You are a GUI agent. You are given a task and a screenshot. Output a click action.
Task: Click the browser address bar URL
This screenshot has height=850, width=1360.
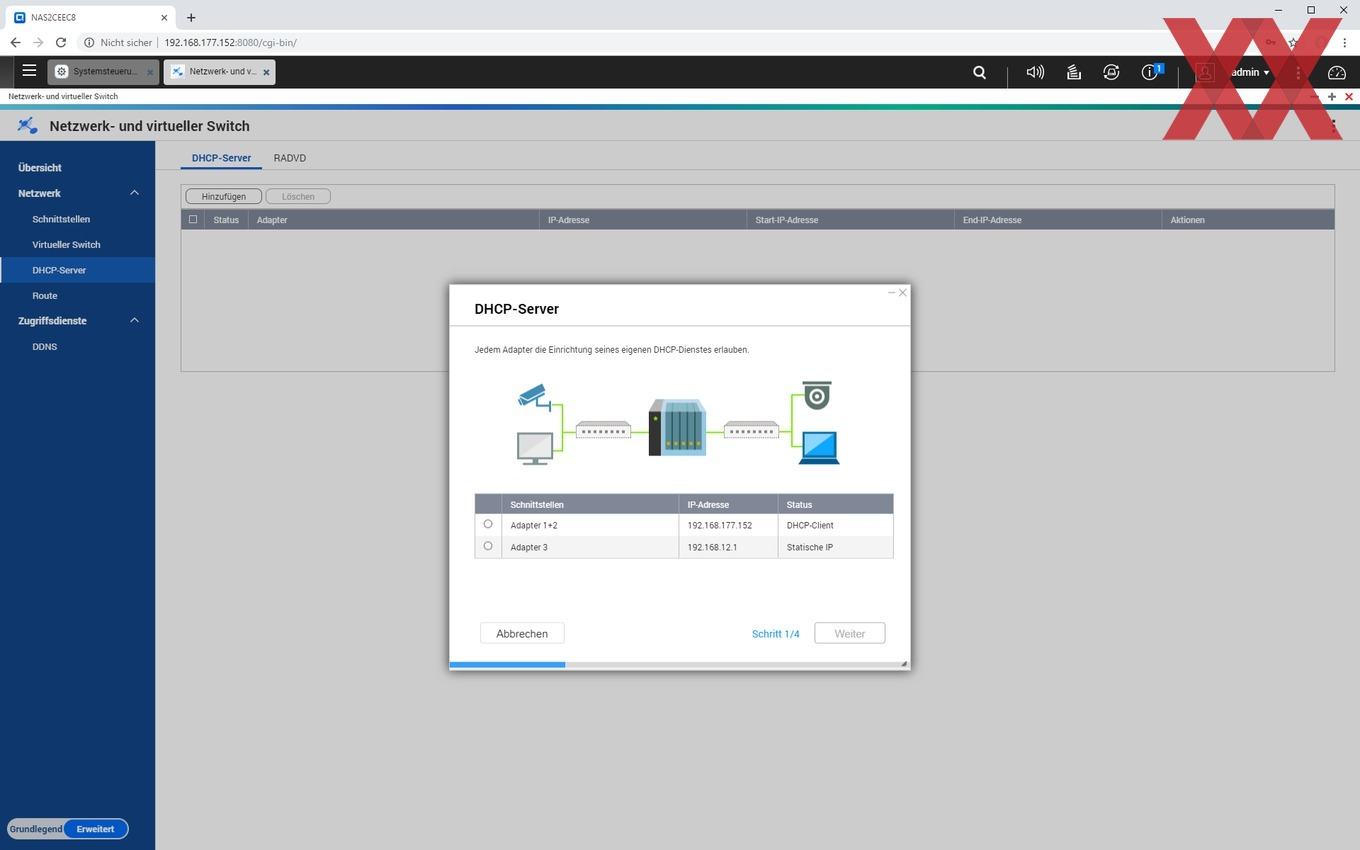coord(230,43)
